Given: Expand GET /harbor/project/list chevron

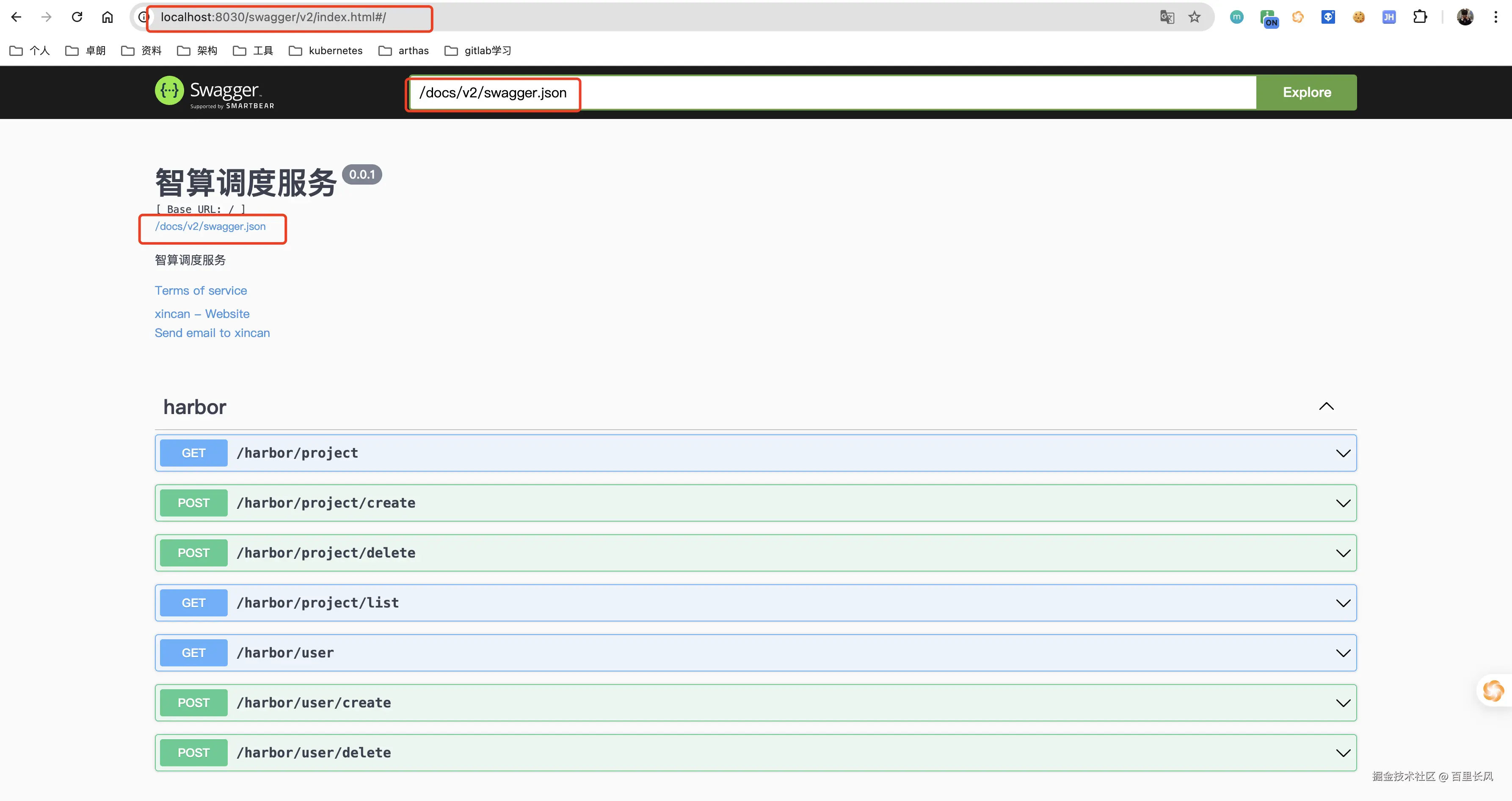Looking at the screenshot, I should click(x=1343, y=603).
